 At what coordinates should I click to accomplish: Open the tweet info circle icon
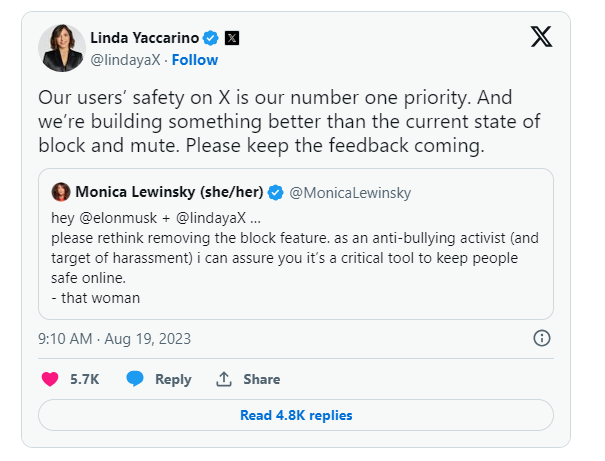pyautogui.click(x=542, y=337)
